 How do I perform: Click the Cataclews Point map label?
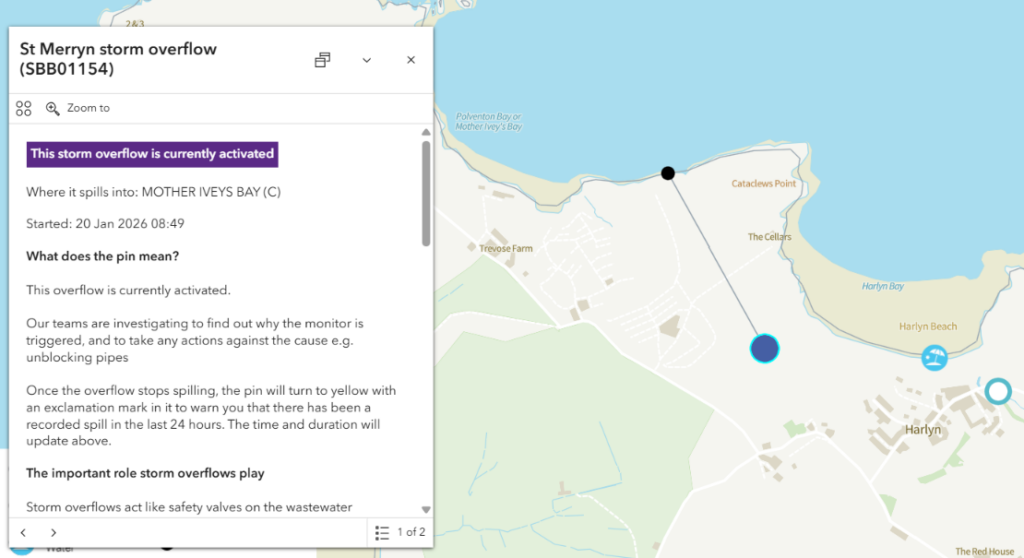tap(763, 184)
